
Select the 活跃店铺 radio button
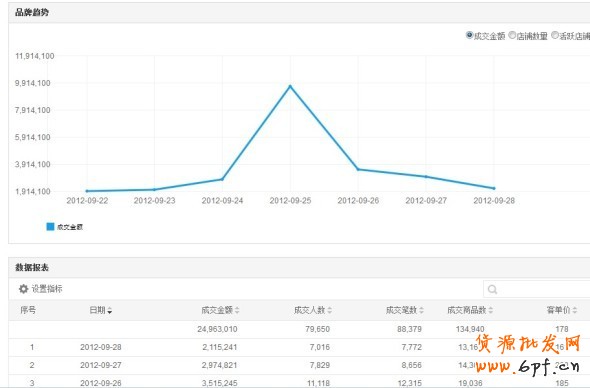point(555,35)
